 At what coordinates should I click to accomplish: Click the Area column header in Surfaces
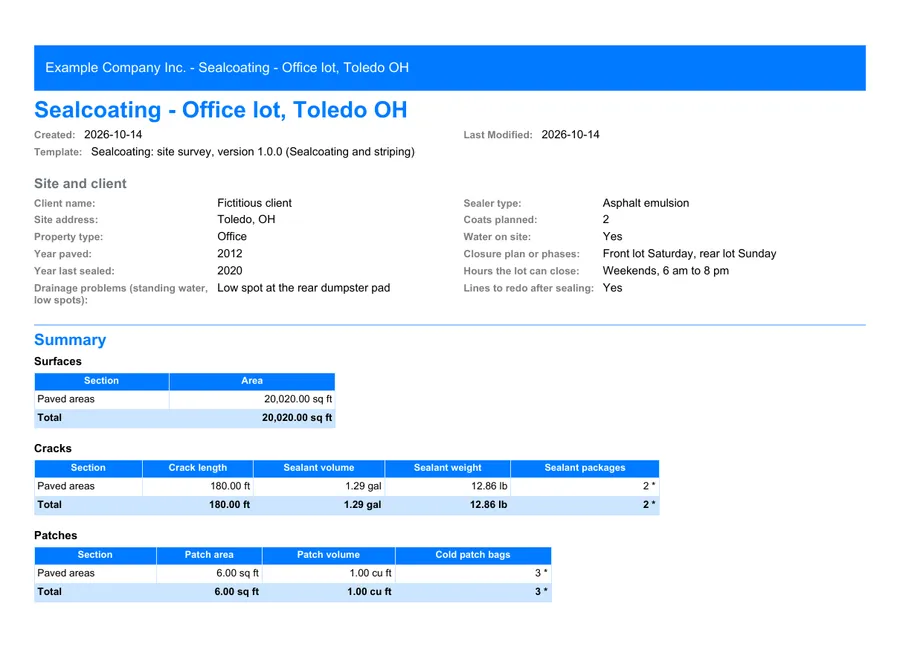point(252,381)
